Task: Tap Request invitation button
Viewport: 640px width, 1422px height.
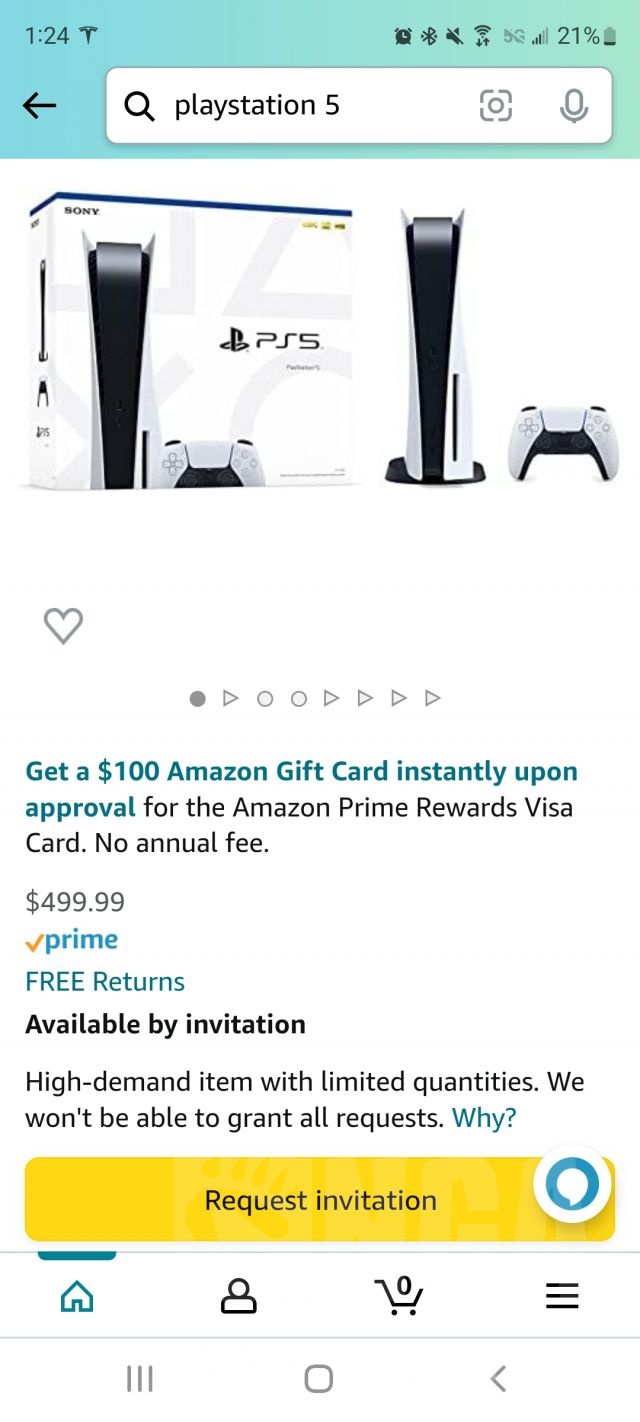Action: [320, 1199]
